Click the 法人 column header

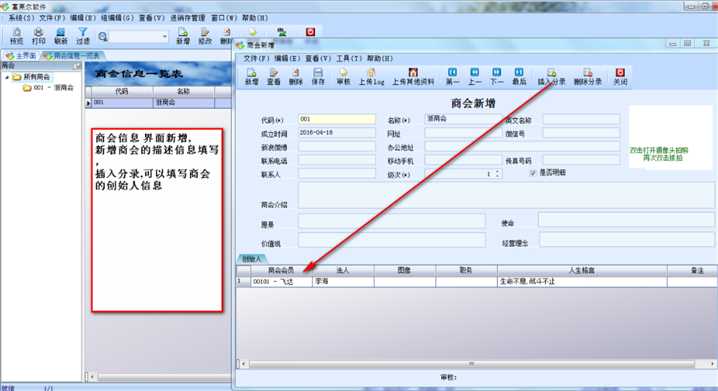[x=343, y=271]
